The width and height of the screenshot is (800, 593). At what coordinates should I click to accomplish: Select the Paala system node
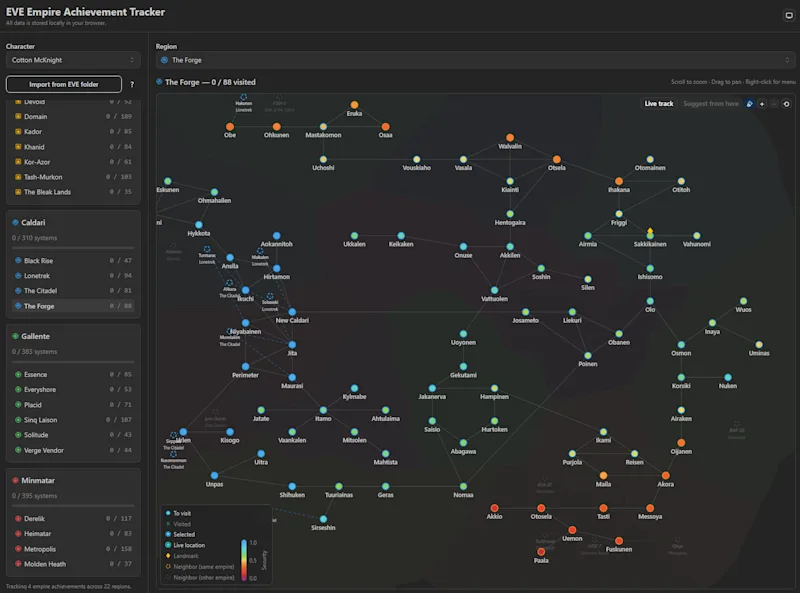coord(541,552)
